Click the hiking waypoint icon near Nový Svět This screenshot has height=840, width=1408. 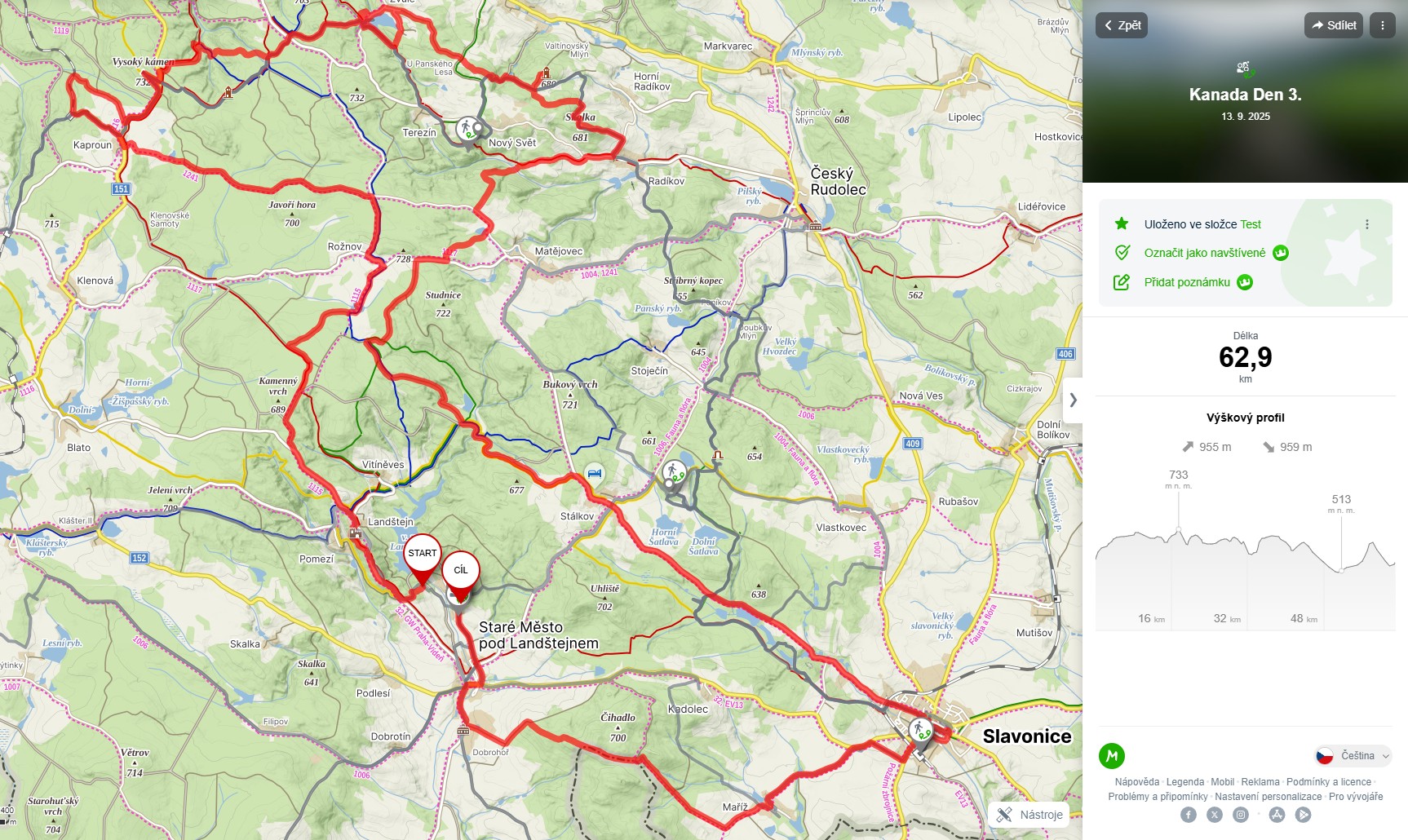tap(467, 129)
